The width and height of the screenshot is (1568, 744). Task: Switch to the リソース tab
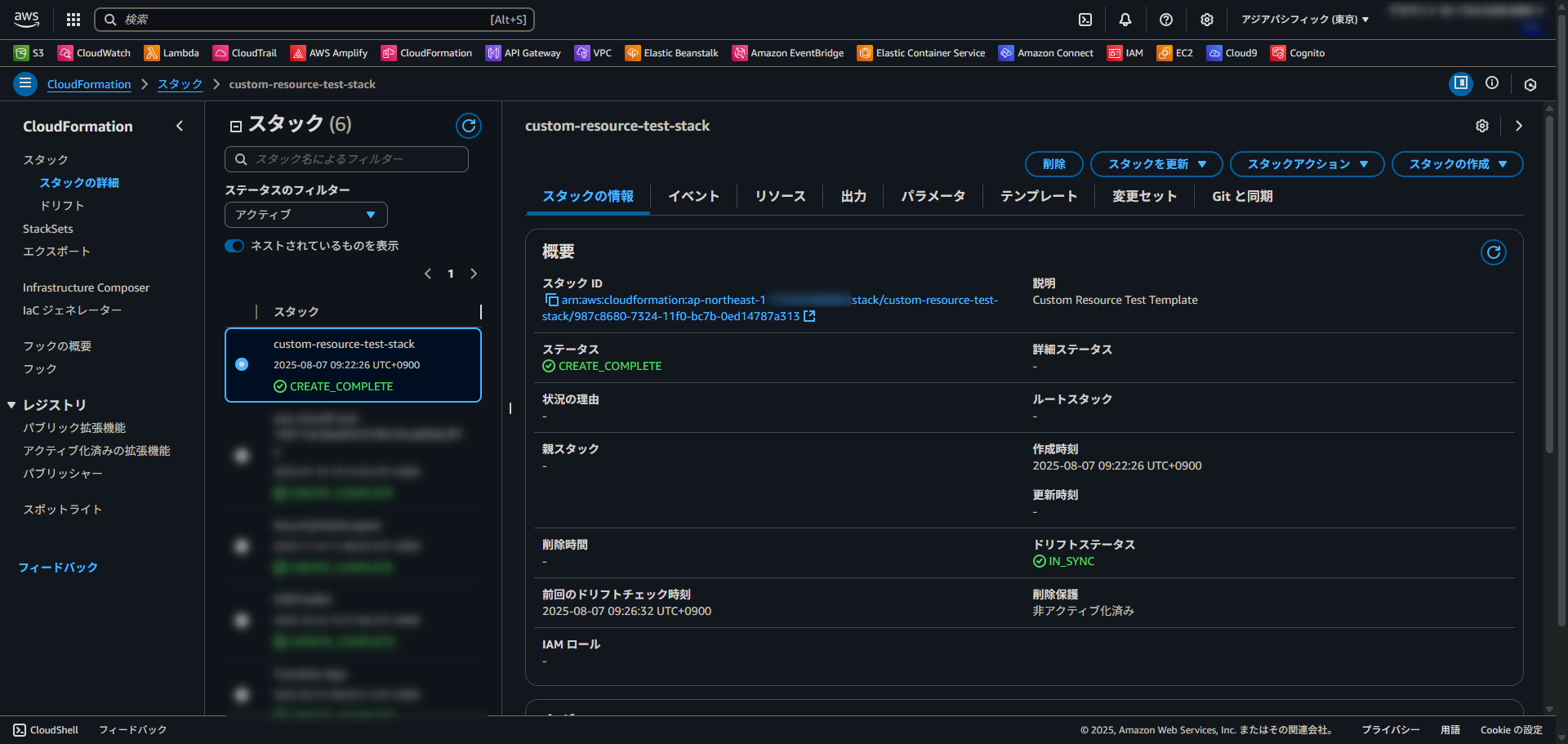(x=780, y=196)
